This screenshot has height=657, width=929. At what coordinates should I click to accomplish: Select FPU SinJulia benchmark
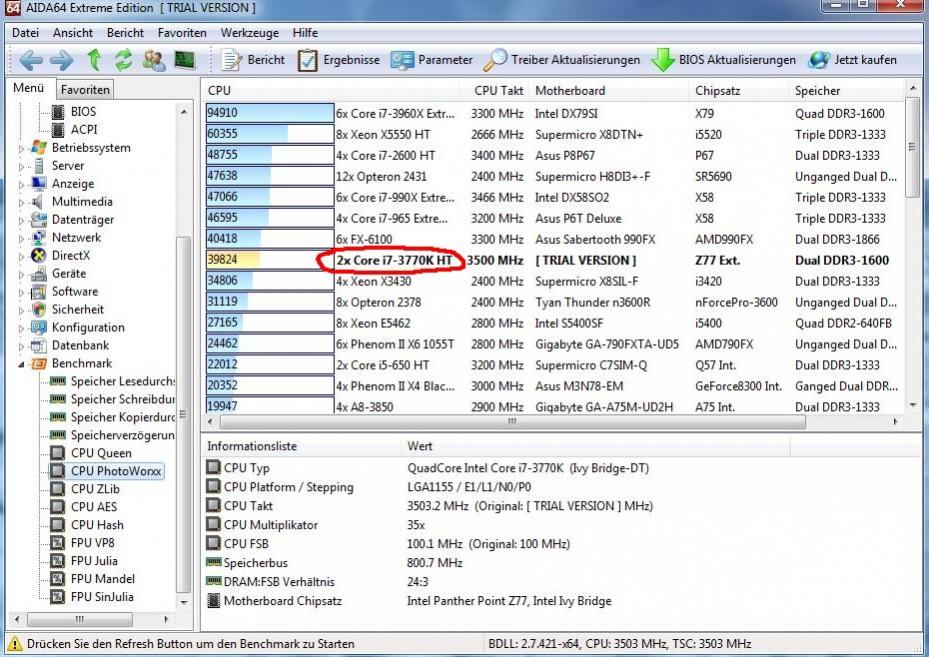point(92,597)
